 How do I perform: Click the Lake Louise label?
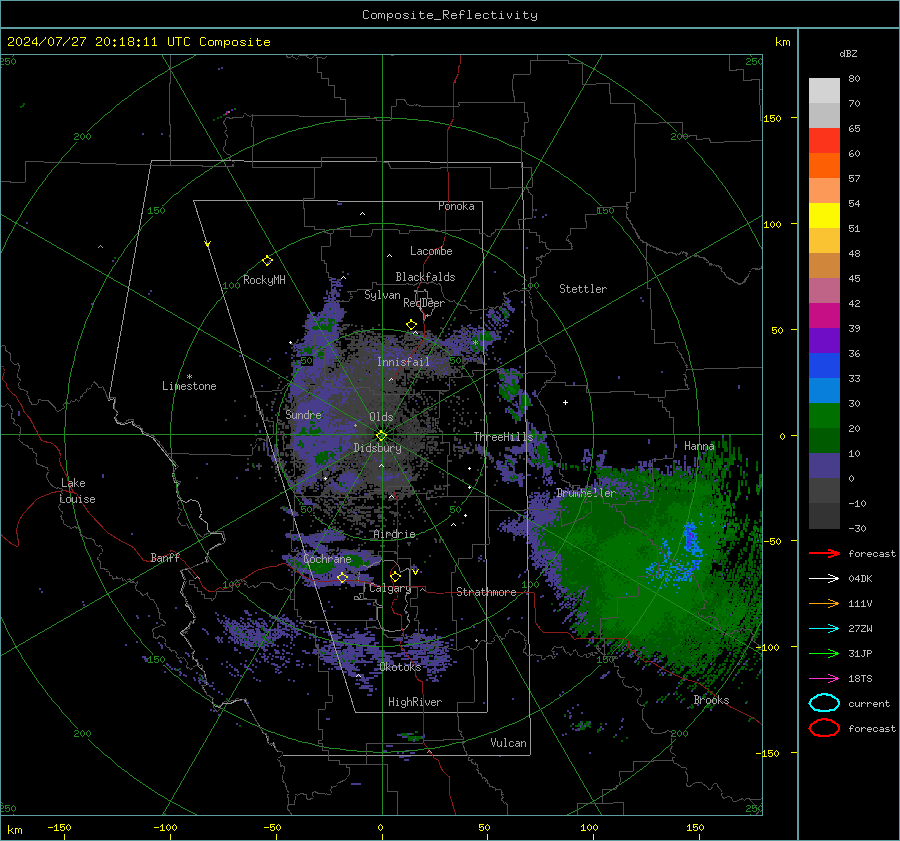(77, 491)
